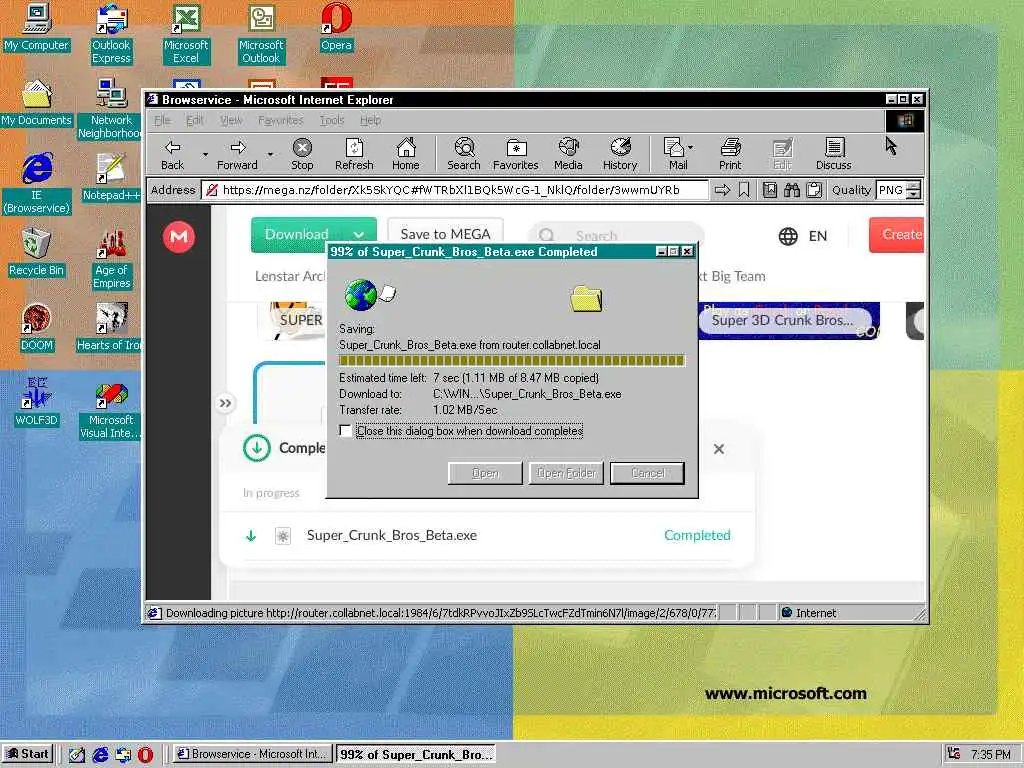Click the Go arrow next to address bar
The height and width of the screenshot is (768, 1024).
pyautogui.click(x=722, y=190)
